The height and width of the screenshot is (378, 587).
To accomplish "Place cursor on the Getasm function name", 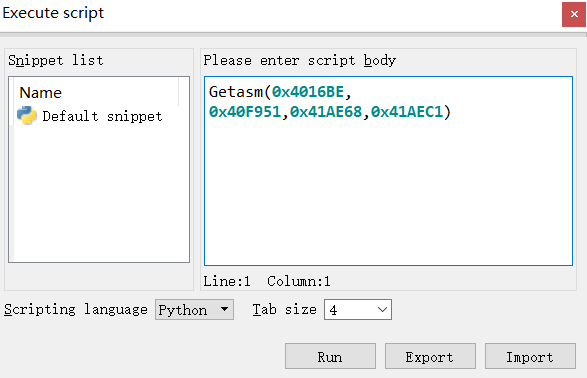I will (x=236, y=92).
